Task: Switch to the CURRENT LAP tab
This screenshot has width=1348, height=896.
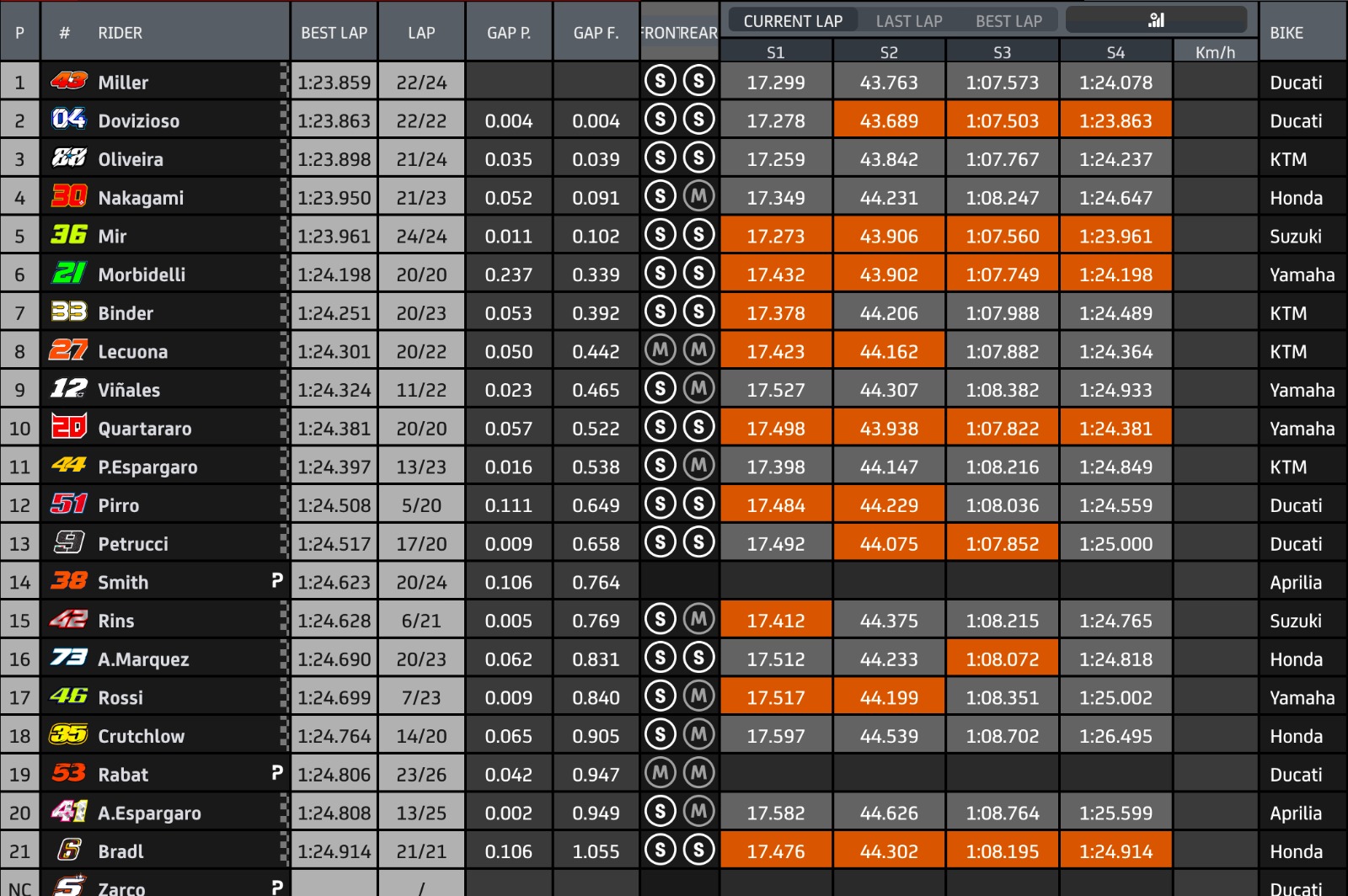Action: click(793, 21)
